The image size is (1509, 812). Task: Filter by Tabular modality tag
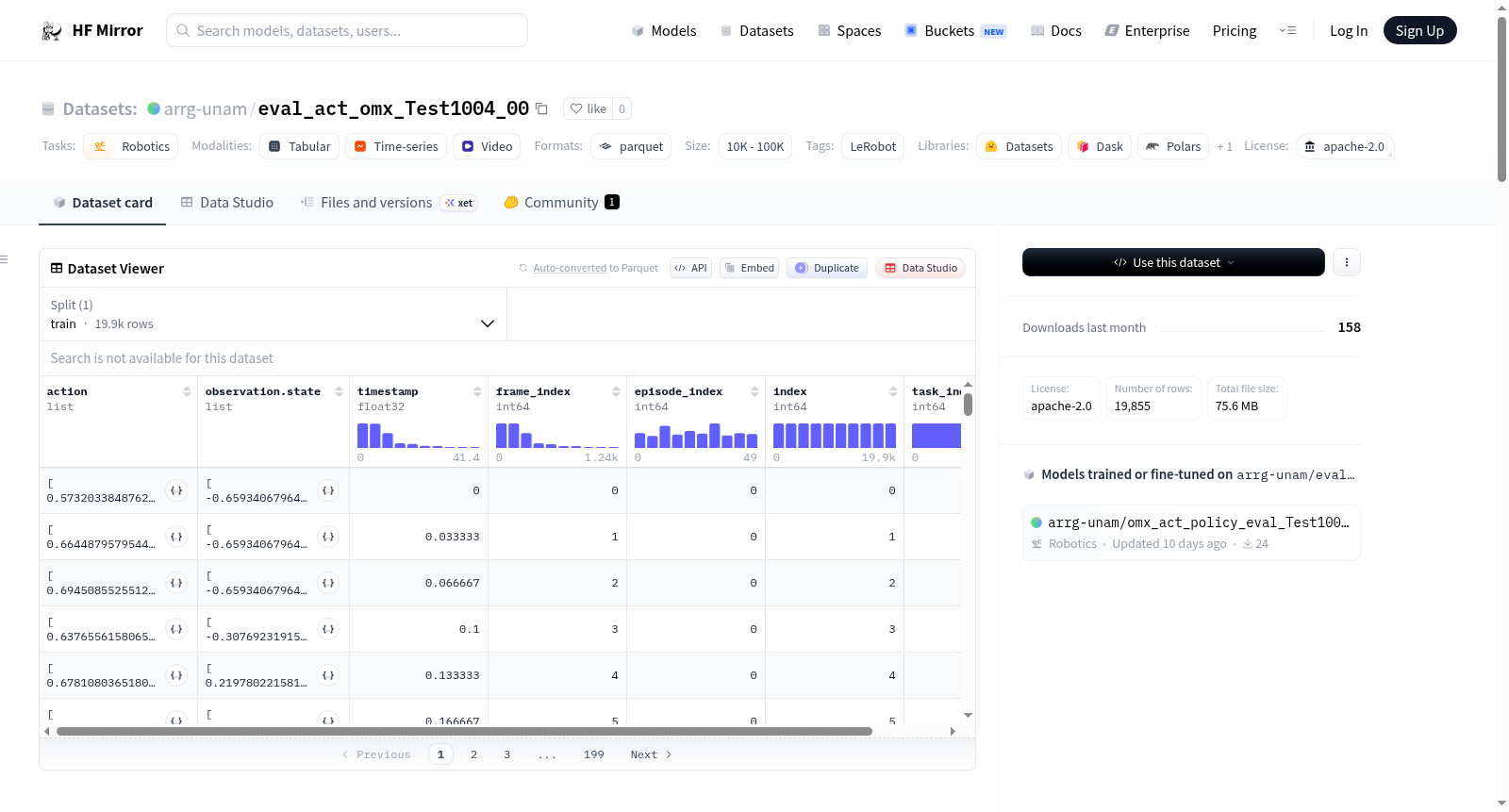coord(300,146)
